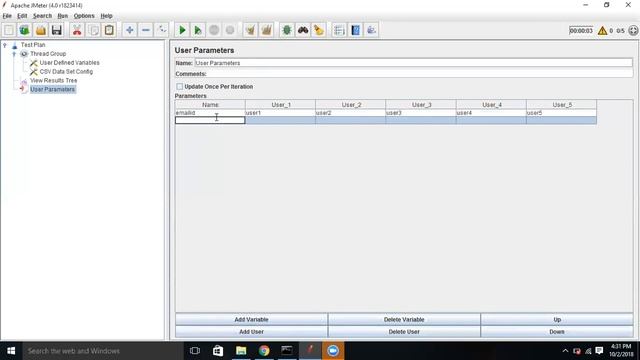This screenshot has height=360, width=640.
Task: Click the Down button
Action: (x=557, y=332)
